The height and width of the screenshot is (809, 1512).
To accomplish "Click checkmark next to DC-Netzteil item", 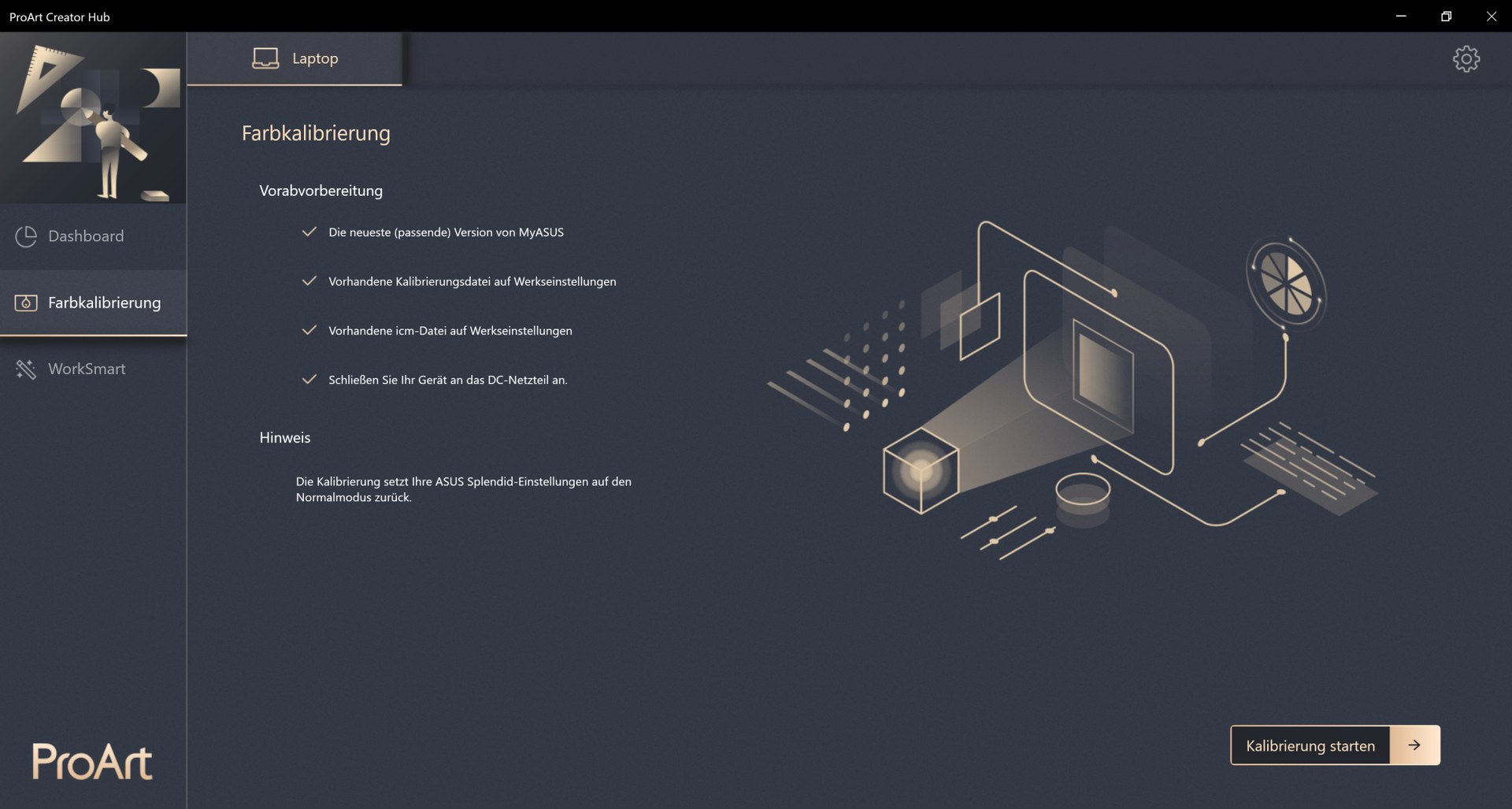I will click(x=309, y=380).
